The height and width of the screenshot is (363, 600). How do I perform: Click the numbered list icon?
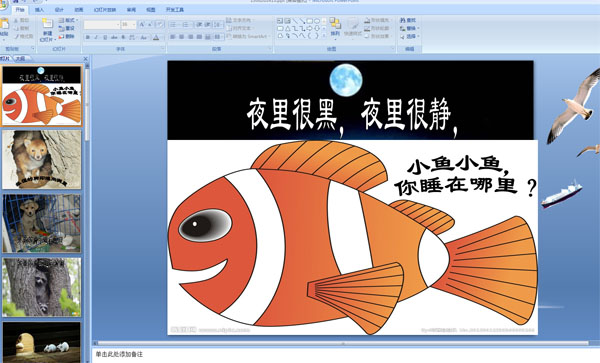[186, 24]
